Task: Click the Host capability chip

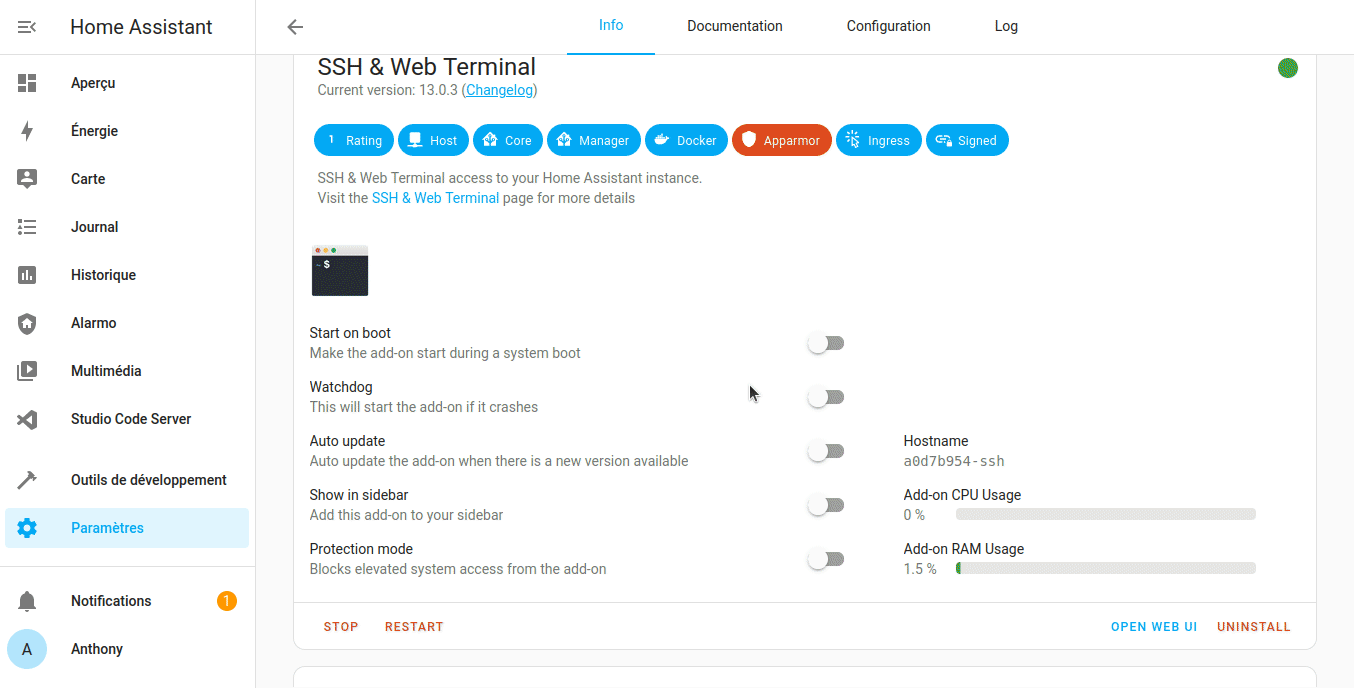Action: (433, 140)
